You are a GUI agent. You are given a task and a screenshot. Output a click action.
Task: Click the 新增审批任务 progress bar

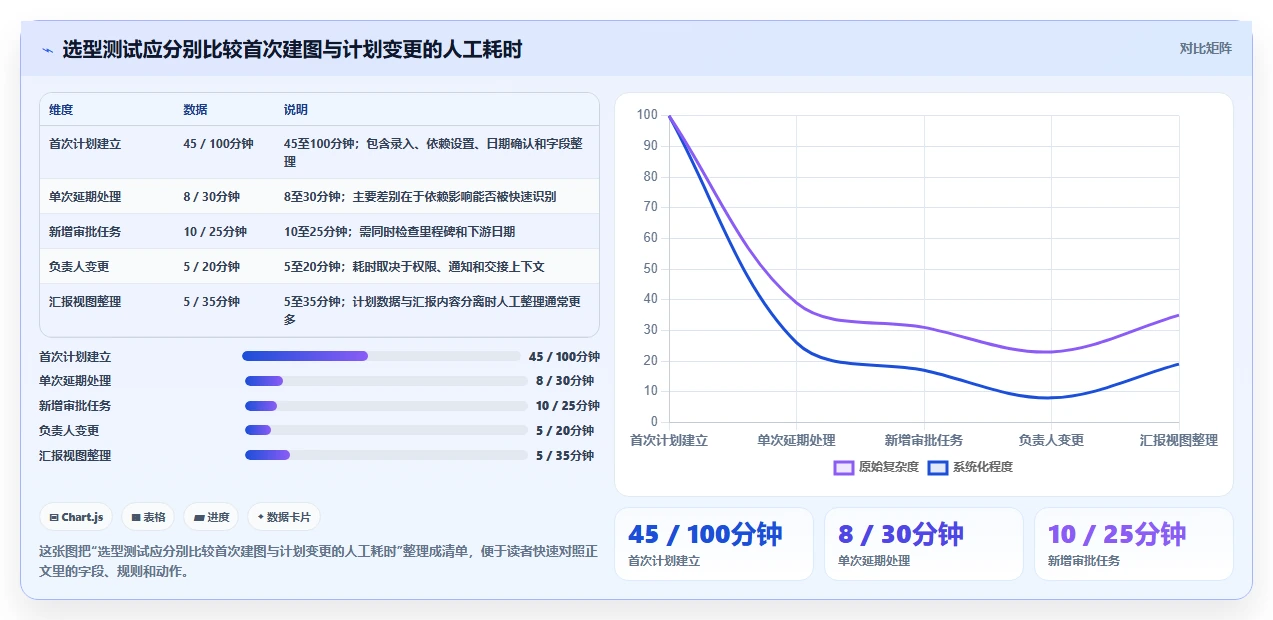(386, 406)
